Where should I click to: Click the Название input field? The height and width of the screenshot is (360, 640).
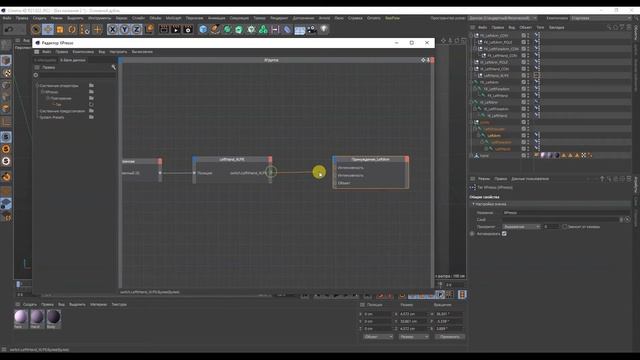tap(566, 213)
